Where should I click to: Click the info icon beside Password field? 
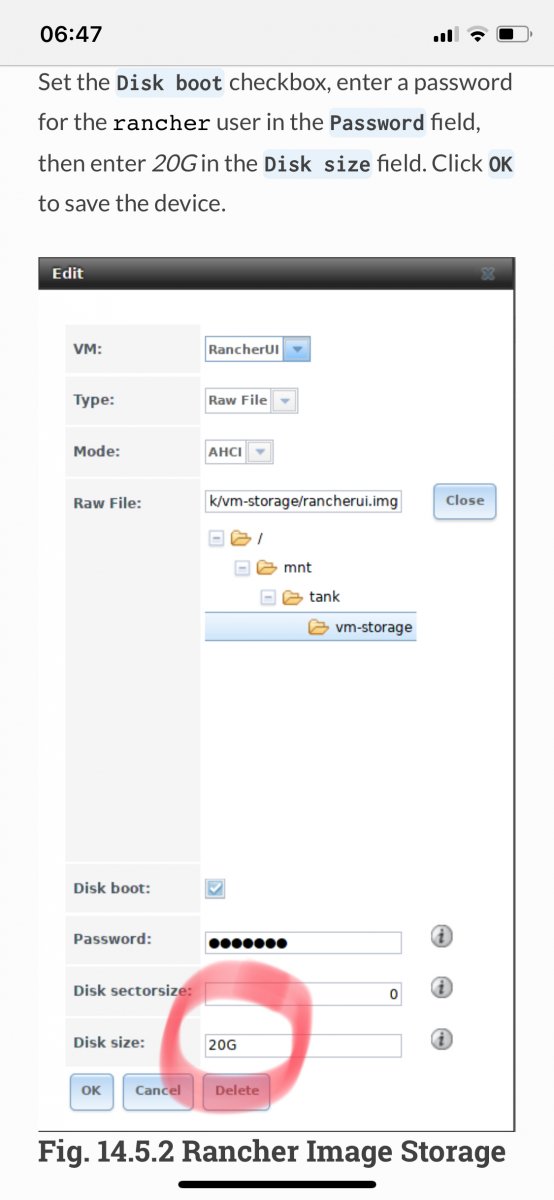pos(442,937)
